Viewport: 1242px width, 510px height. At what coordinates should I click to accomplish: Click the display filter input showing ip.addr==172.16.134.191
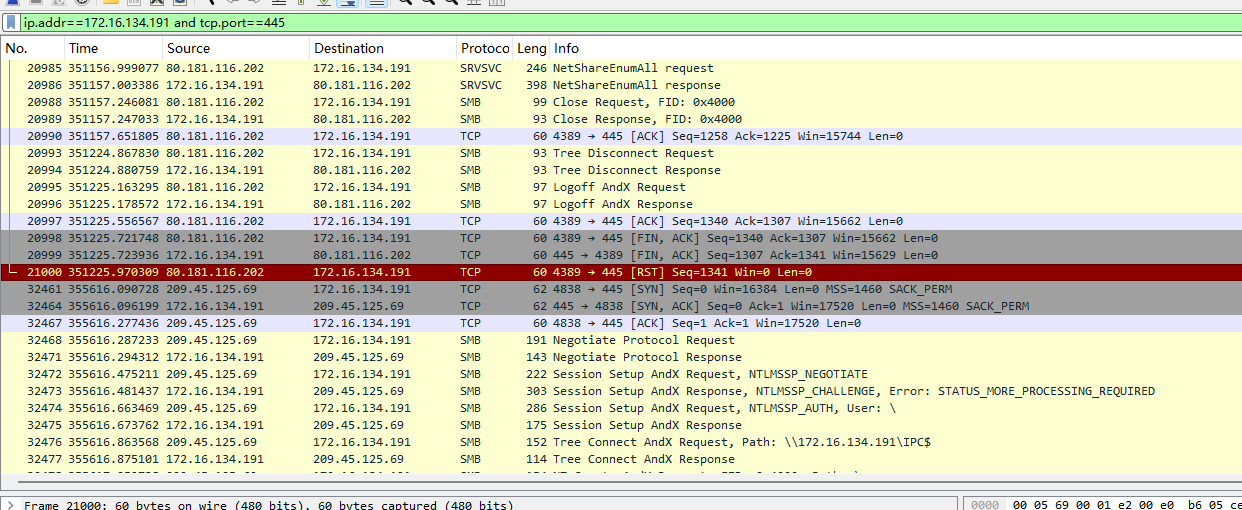630,22
